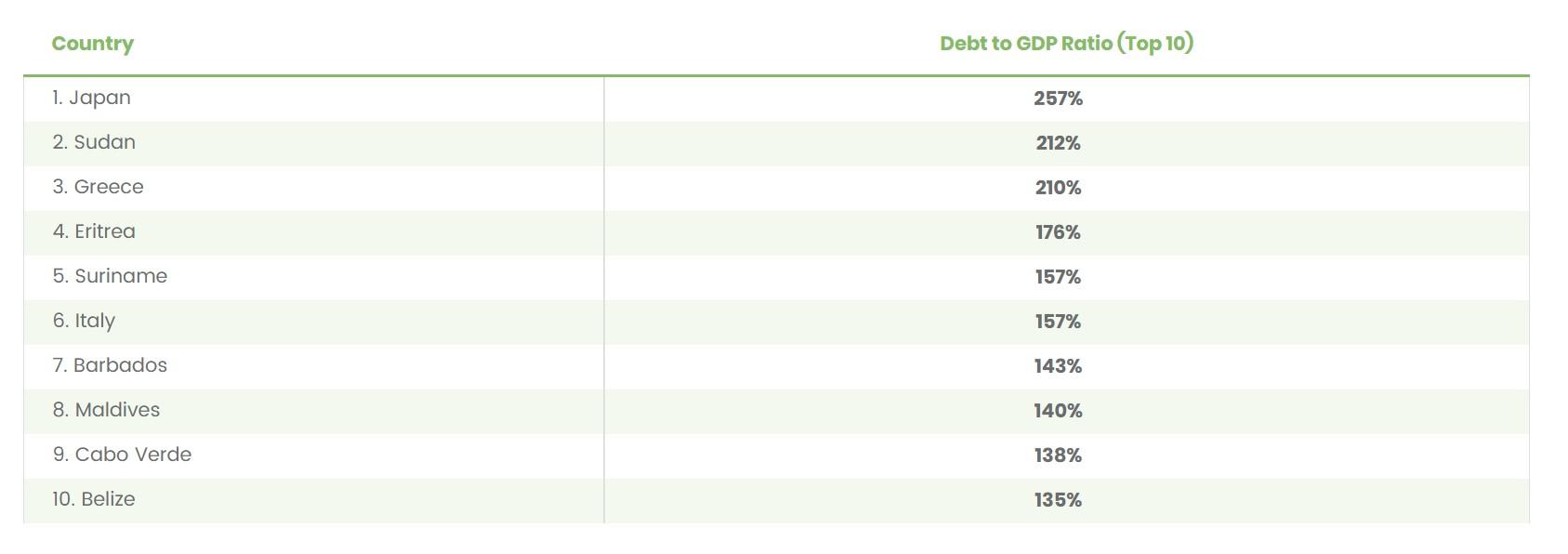This screenshot has width=1568, height=554.
Task: Click Barbados's 143% debt value
Action: (x=1058, y=366)
